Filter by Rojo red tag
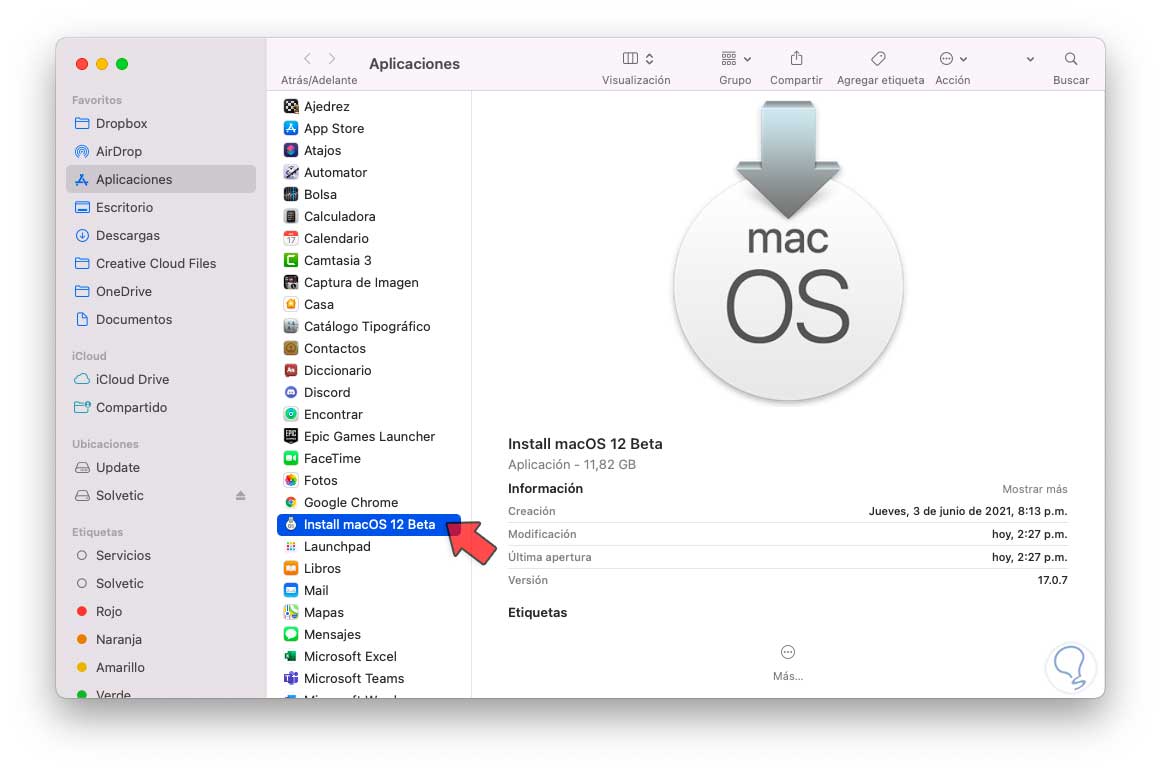This screenshot has width=1161, height=772. [161, 612]
